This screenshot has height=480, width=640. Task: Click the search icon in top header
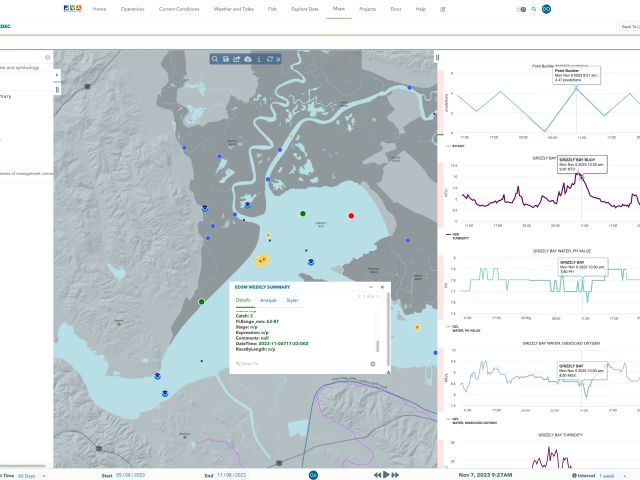pyautogui.click(x=533, y=9)
